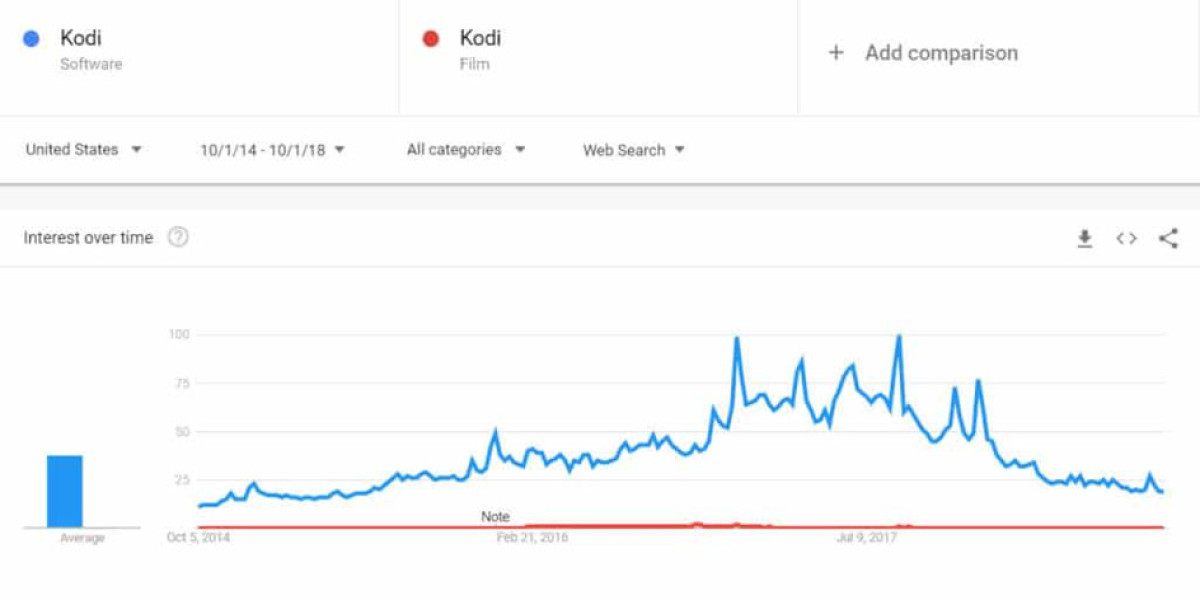
Task: Click the Note marker on the chart
Action: pos(495,517)
